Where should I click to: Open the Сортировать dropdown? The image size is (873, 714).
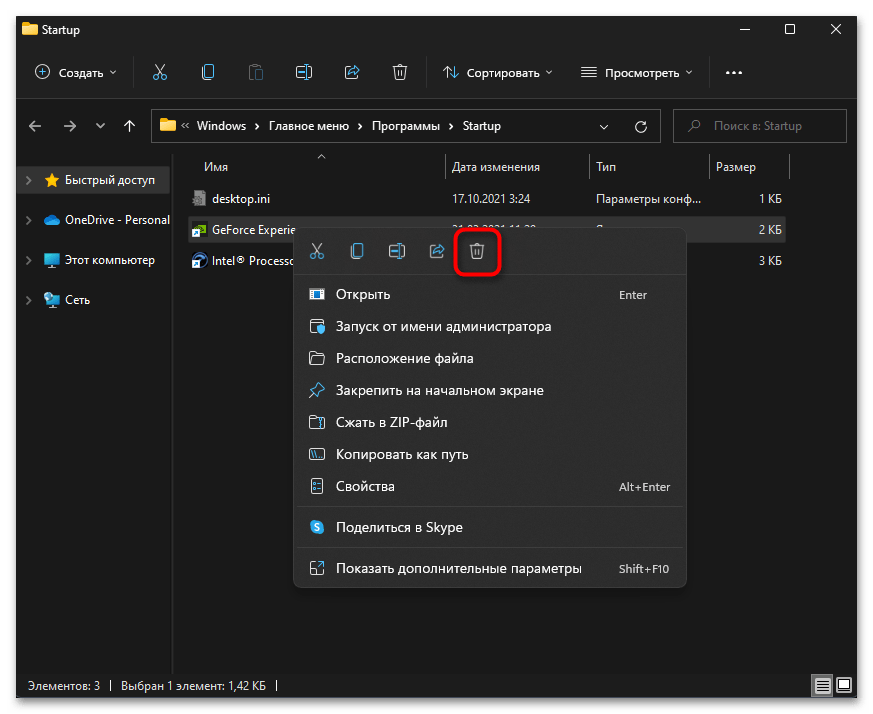(x=497, y=73)
